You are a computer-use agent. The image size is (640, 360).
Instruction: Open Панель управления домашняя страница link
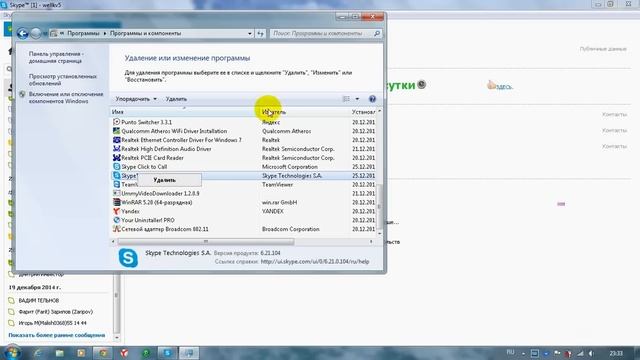(x=56, y=57)
